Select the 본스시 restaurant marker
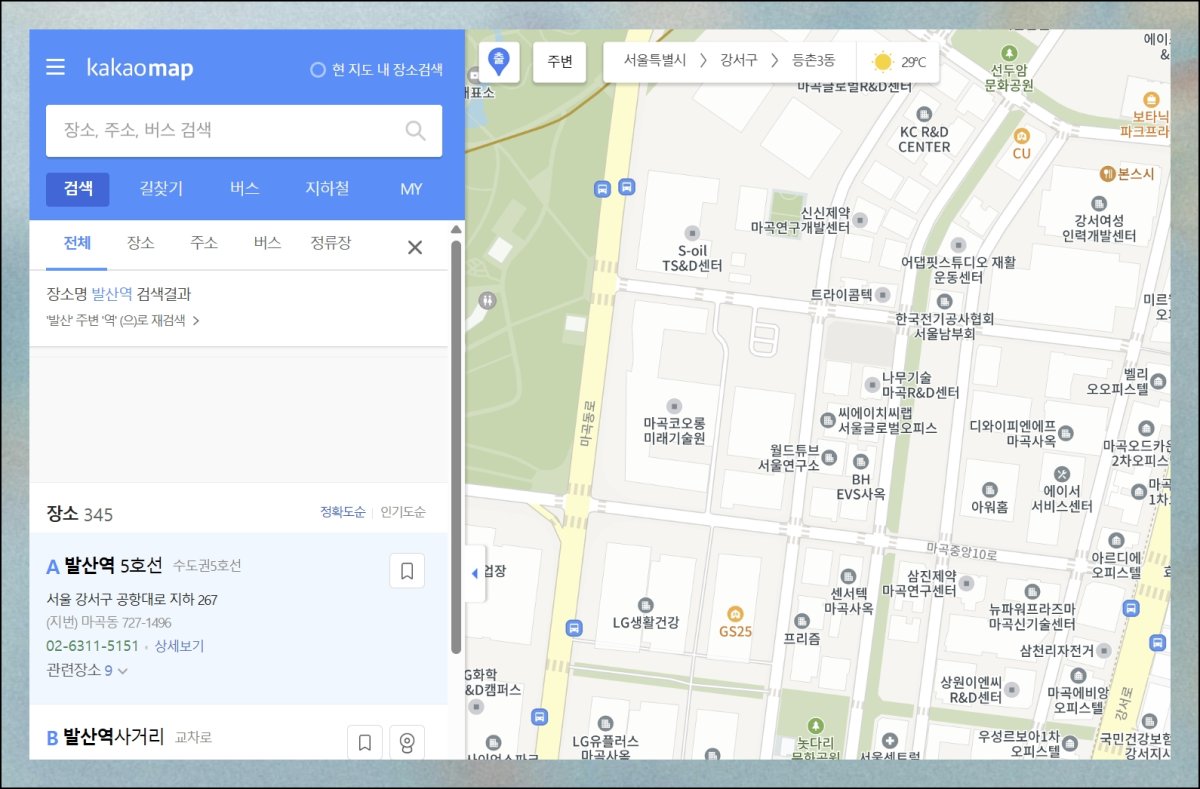This screenshot has width=1200, height=789. [x=1107, y=174]
